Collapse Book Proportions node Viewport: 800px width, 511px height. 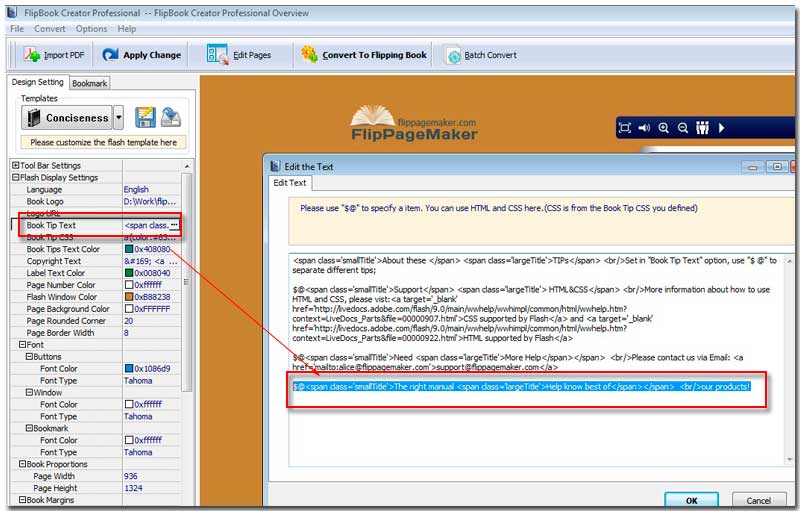click(22, 464)
